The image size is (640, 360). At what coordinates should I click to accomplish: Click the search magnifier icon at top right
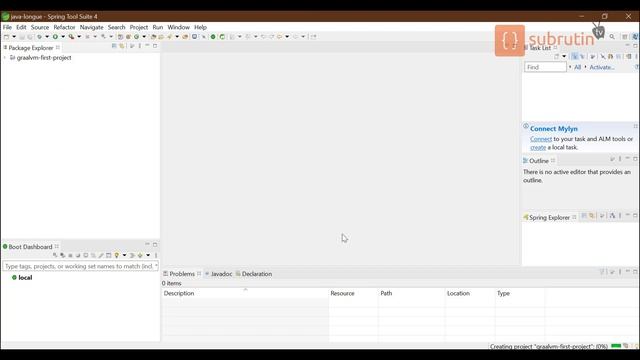click(612, 37)
